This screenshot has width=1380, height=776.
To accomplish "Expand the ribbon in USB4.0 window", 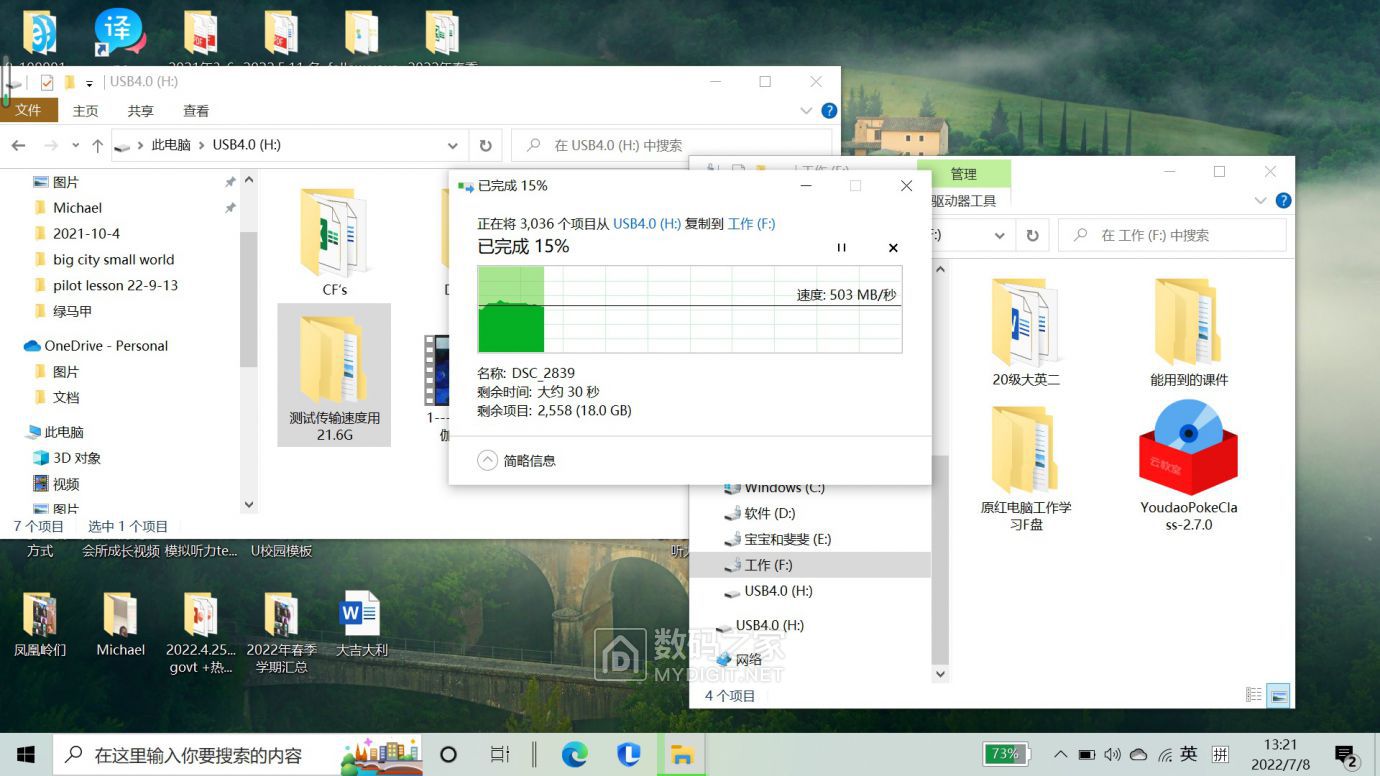I will 807,111.
